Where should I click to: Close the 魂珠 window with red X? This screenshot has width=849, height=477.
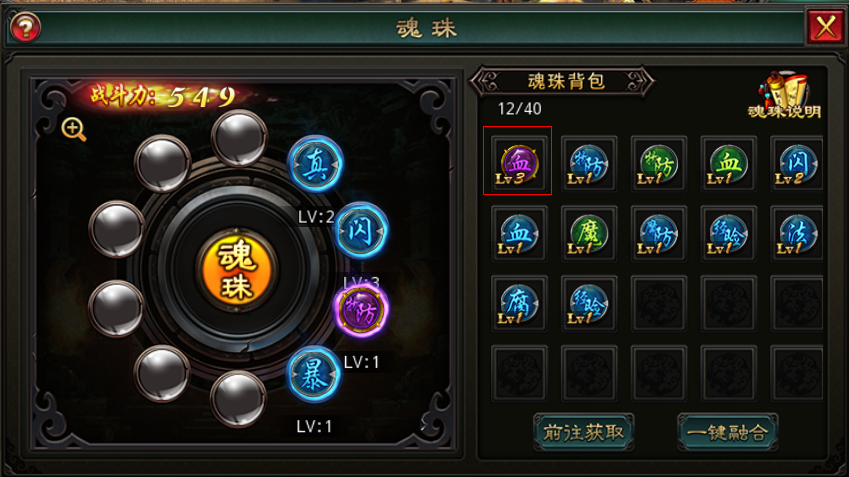tap(825, 26)
